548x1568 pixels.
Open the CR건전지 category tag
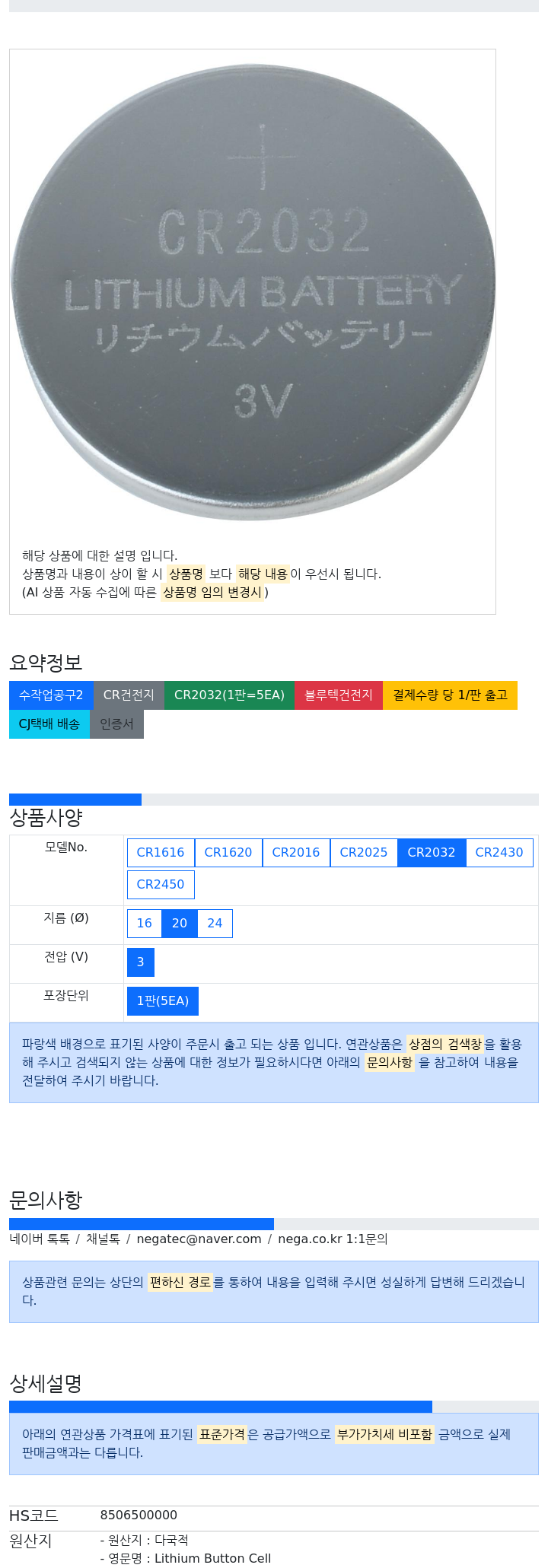point(129,695)
